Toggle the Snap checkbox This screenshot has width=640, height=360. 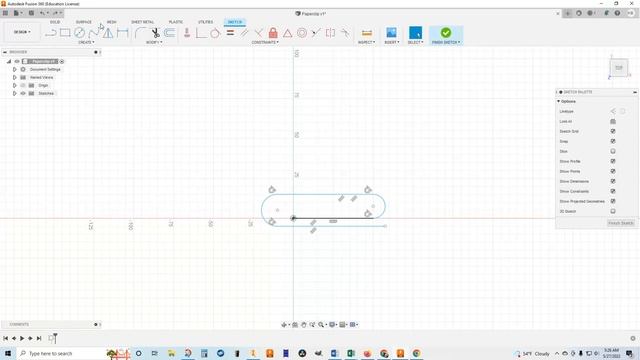pos(613,141)
